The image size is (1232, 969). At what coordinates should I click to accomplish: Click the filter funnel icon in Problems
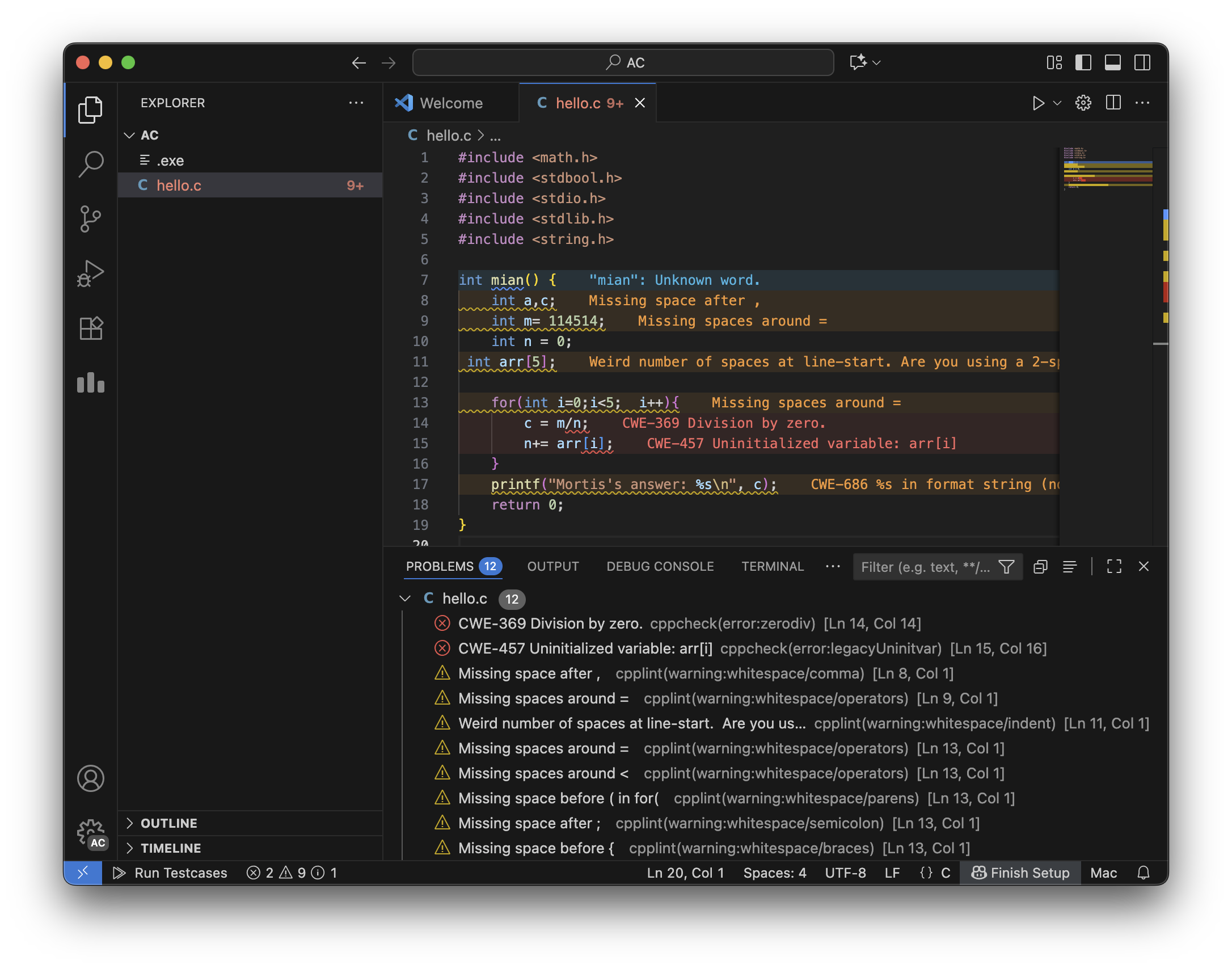1006,567
